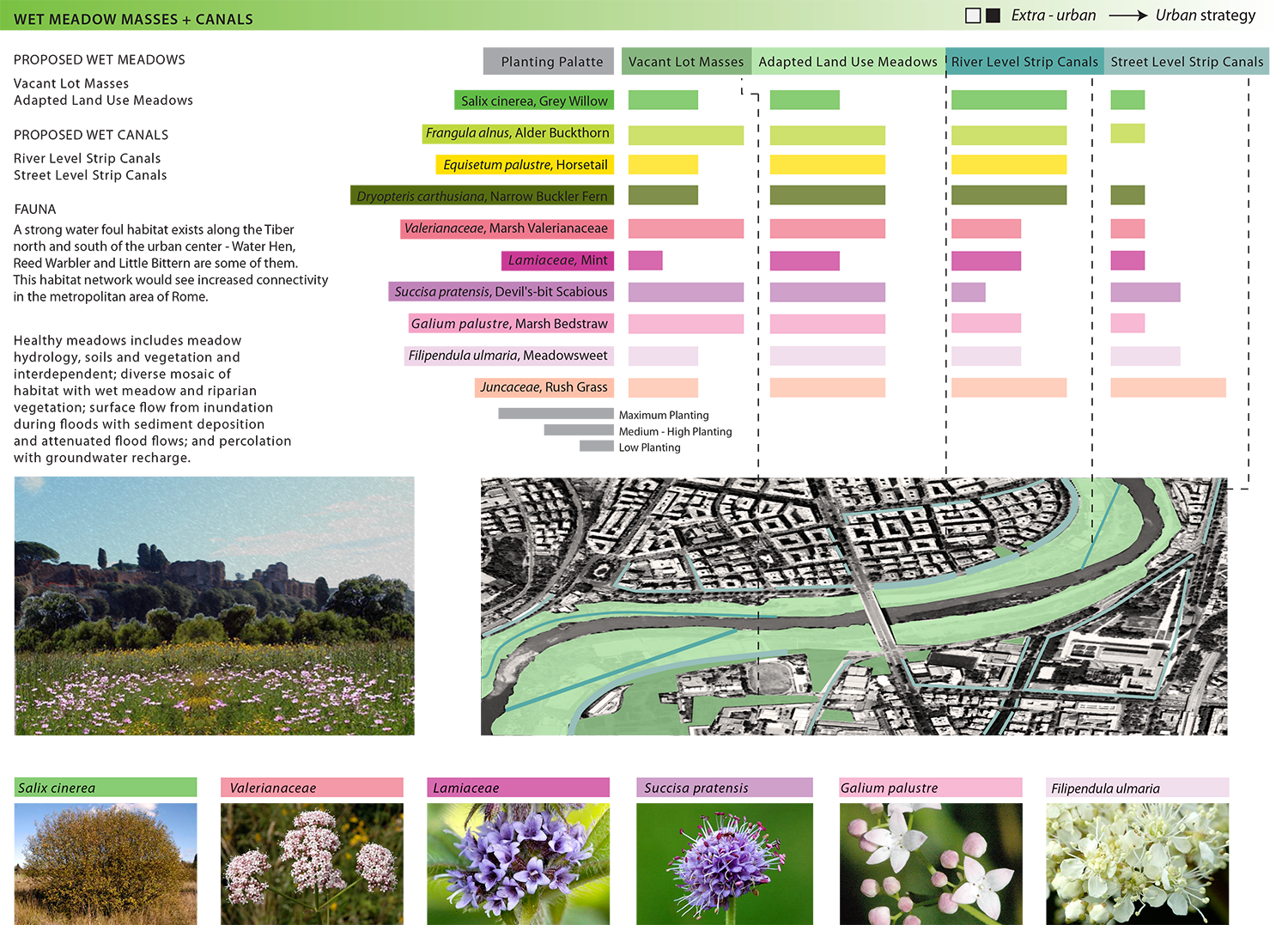Click the 'PROPOSED WET CANALS' heading

[x=91, y=135]
